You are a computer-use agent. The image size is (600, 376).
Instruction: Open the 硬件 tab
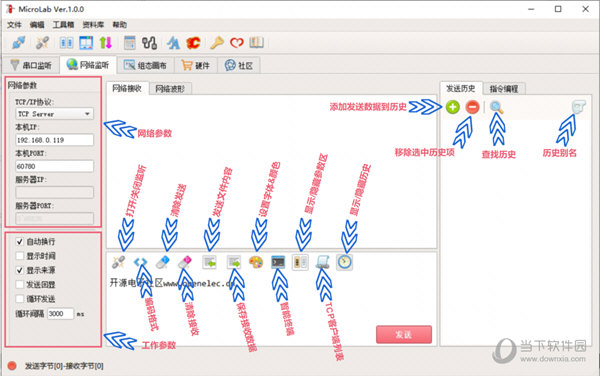click(196, 65)
